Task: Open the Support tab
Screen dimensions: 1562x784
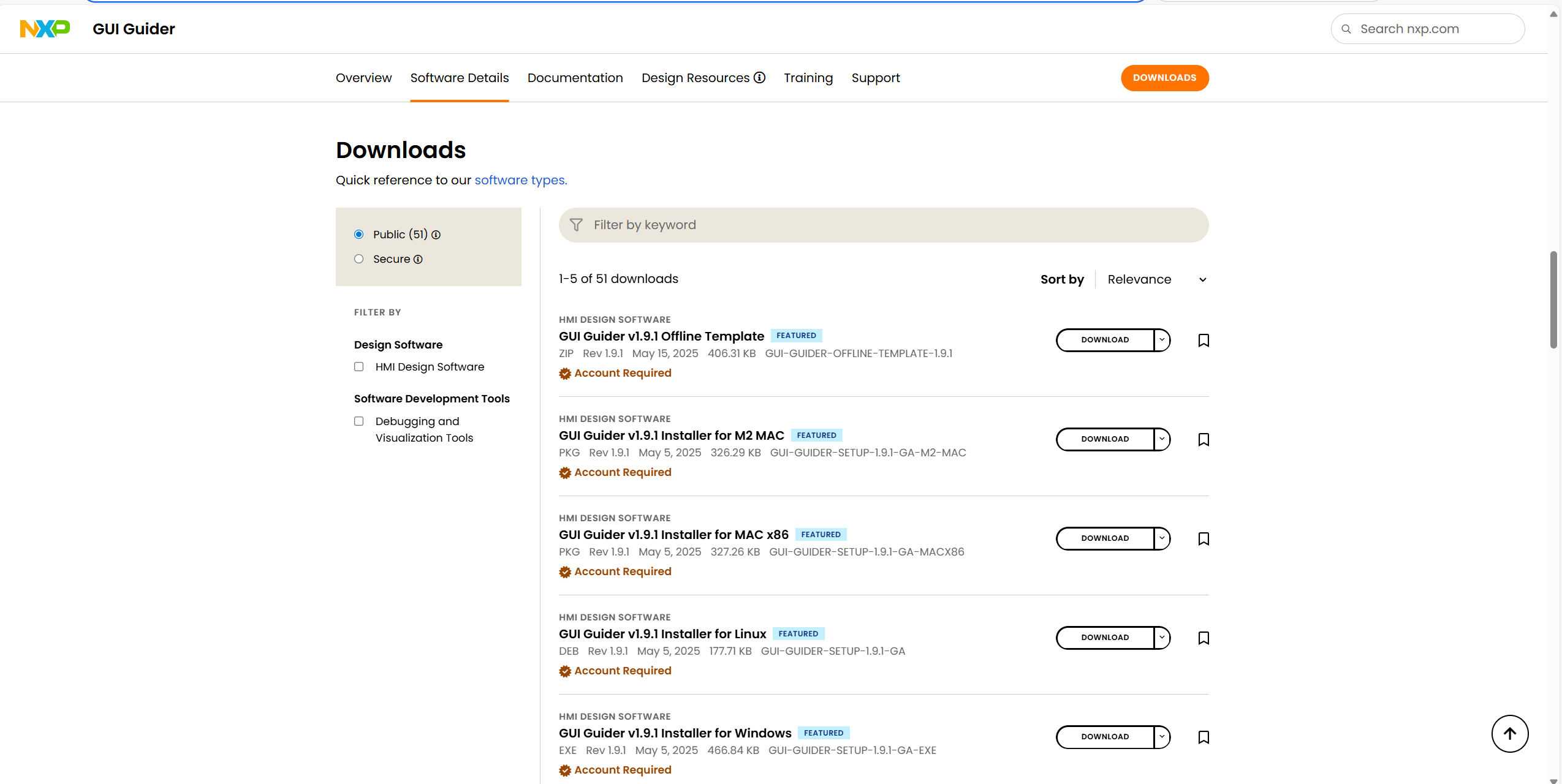Action: coord(876,78)
